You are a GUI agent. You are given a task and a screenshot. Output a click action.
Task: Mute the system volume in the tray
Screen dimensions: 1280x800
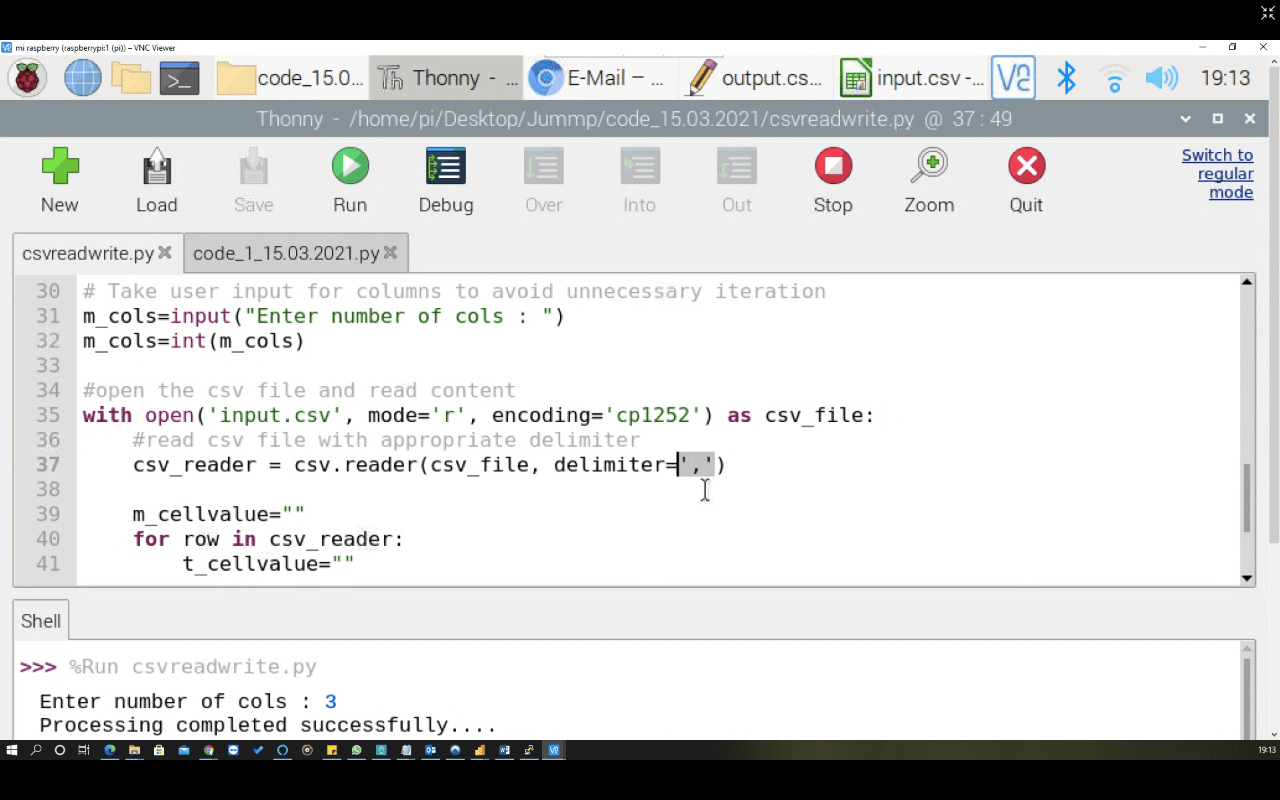pos(1162,77)
